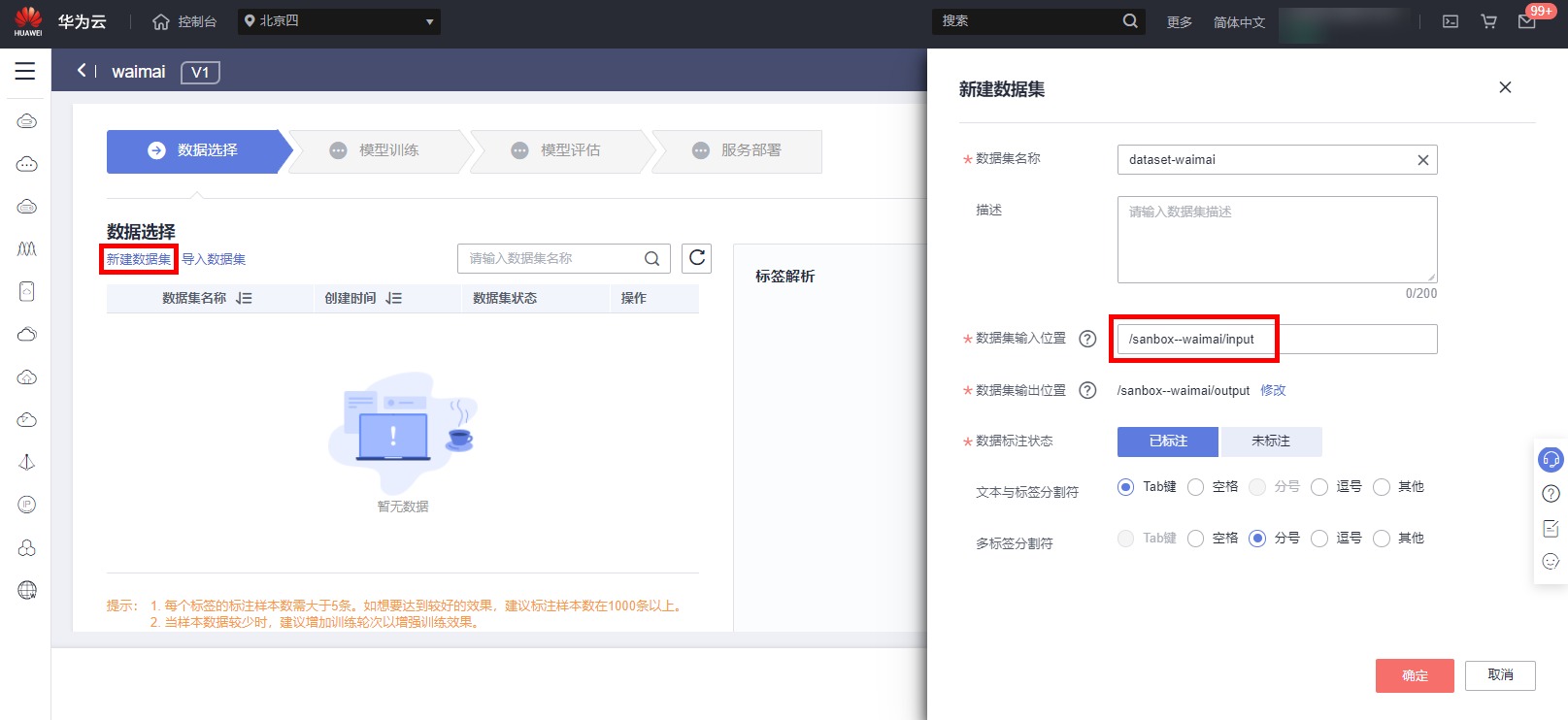The height and width of the screenshot is (720, 1568).
Task: Open the messages mail icon with 99+ badge
Action: point(1527,21)
